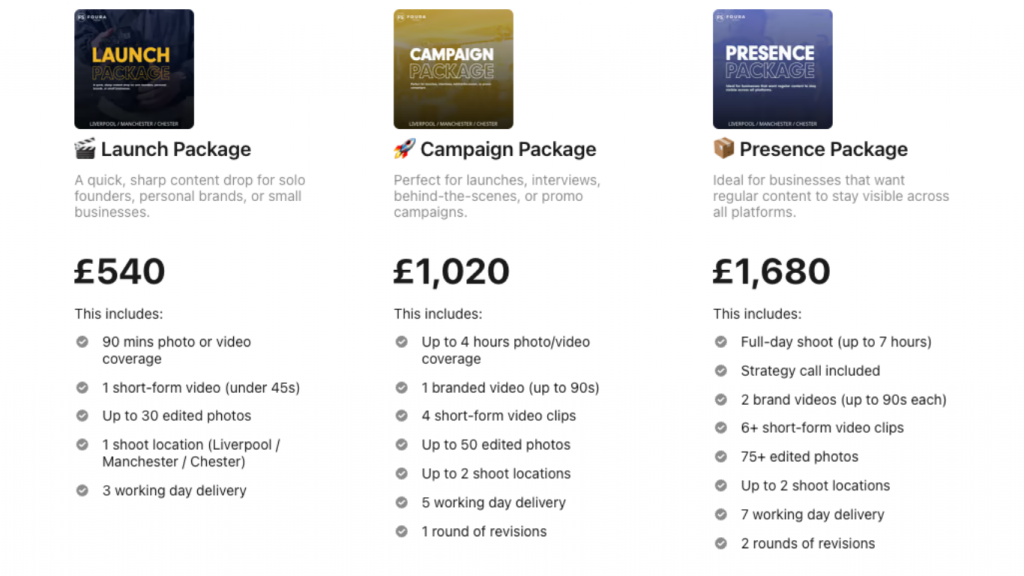Click check icon next to '3 working day delivery'

coord(82,490)
